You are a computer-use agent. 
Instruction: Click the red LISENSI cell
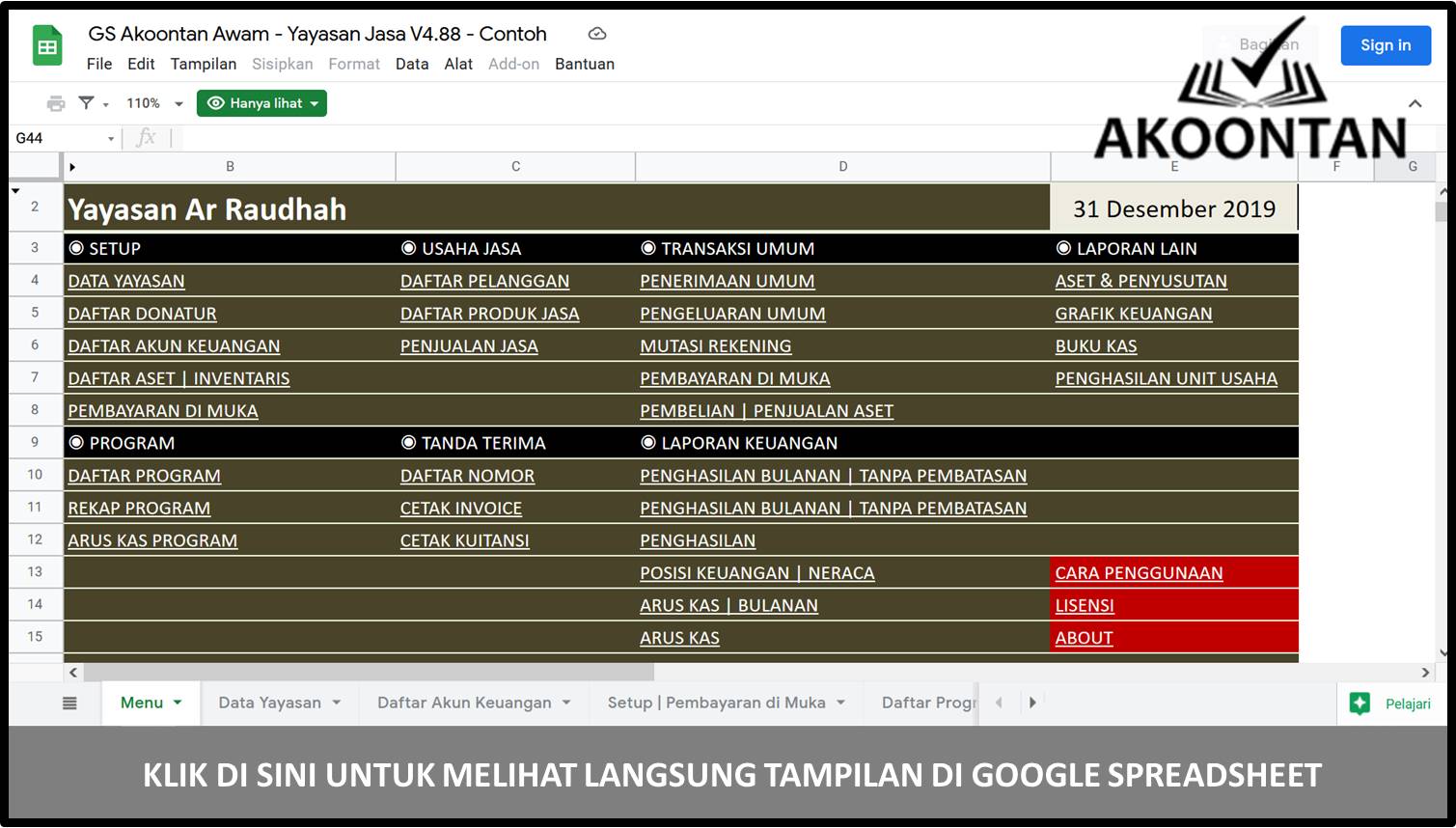pyautogui.click(x=1084, y=605)
